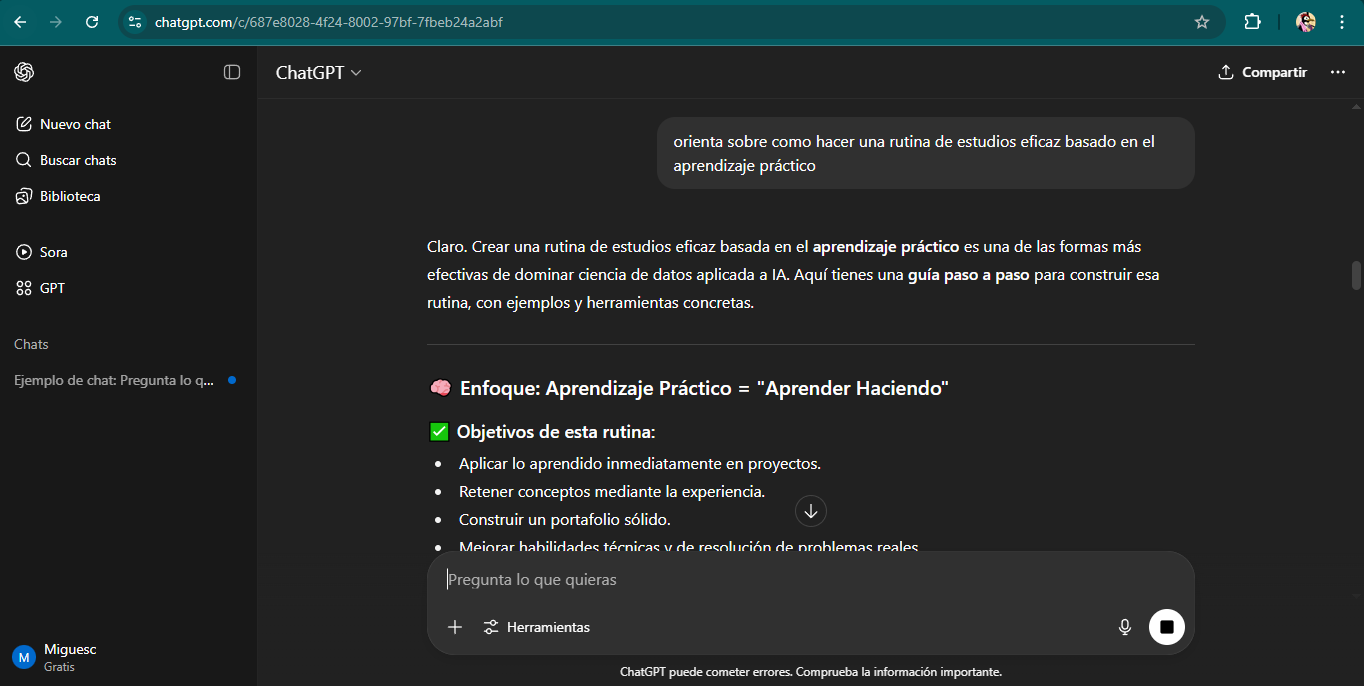Collapse the sidebar with the panel icon
The height and width of the screenshot is (686, 1364).
pos(232,72)
